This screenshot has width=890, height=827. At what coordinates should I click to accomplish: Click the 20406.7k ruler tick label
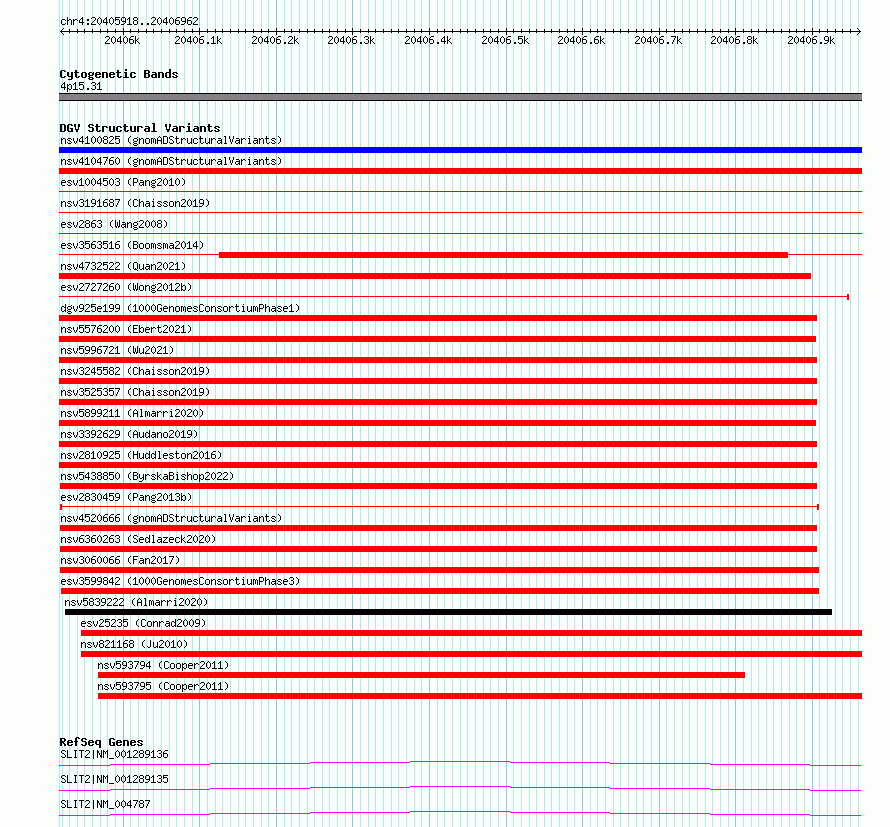tap(658, 40)
